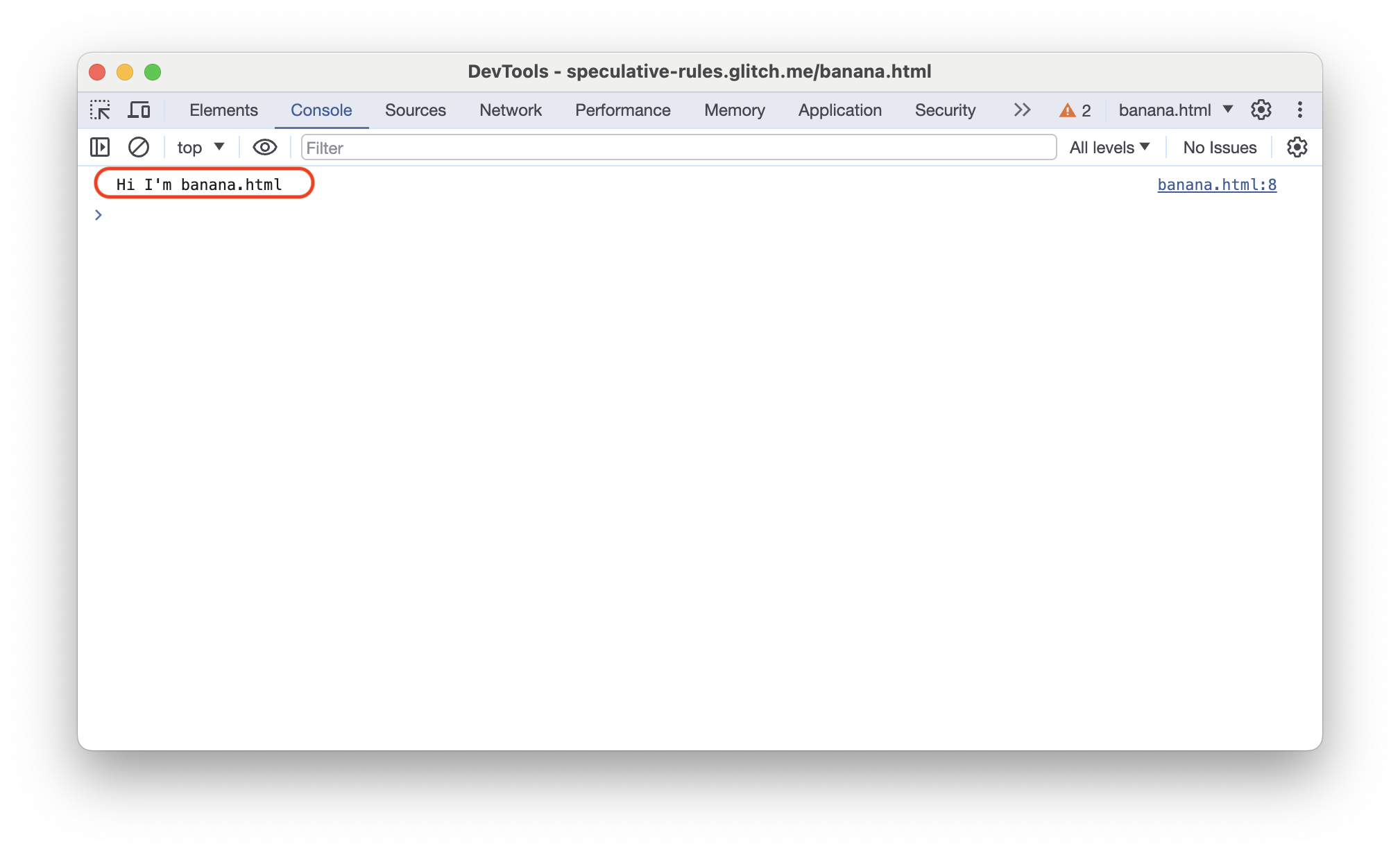The image size is (1400, 853).
Task: Click the sidebar toggle icon
Action: [x=100, y=148]
